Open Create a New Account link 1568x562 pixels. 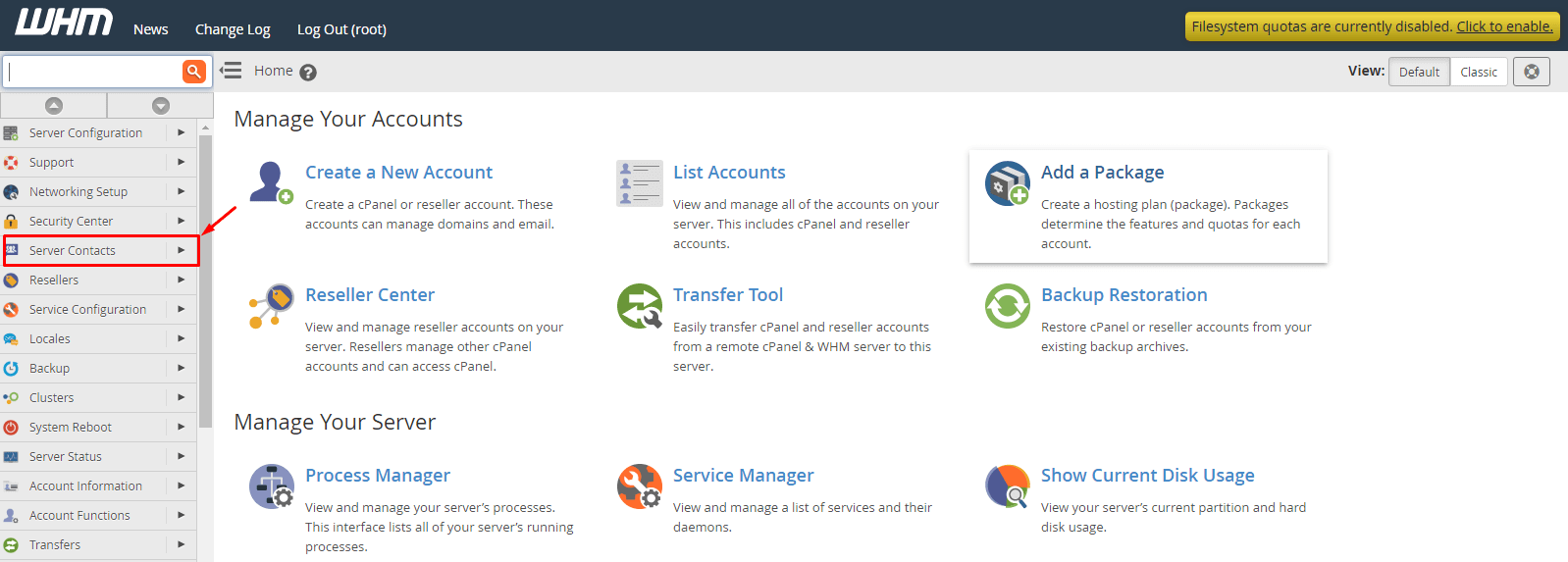[x=398, y=172]
